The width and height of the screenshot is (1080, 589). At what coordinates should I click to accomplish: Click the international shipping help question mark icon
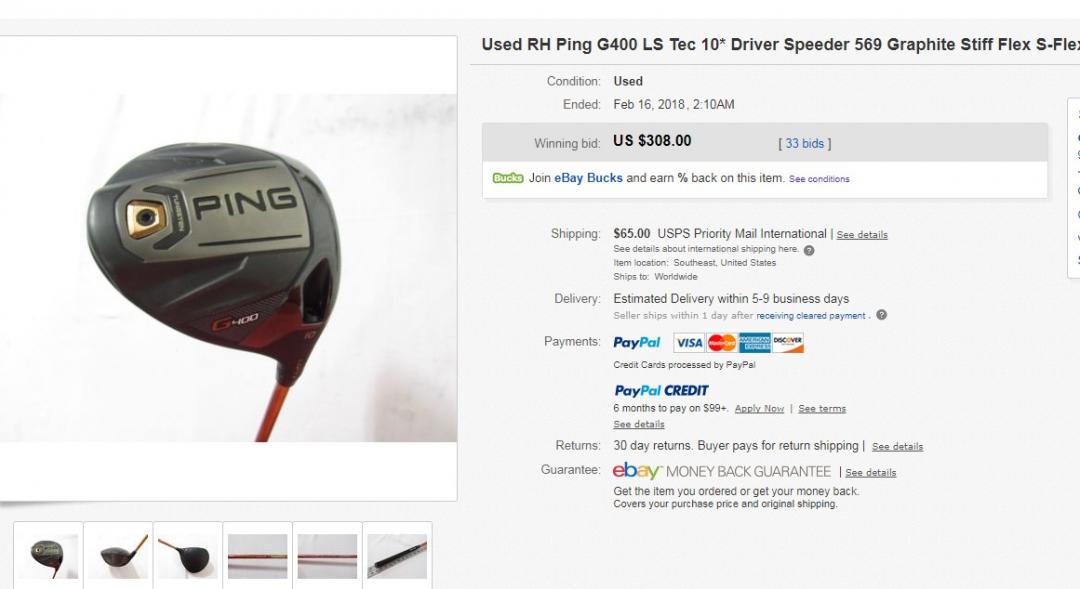[x=809, y=250]
